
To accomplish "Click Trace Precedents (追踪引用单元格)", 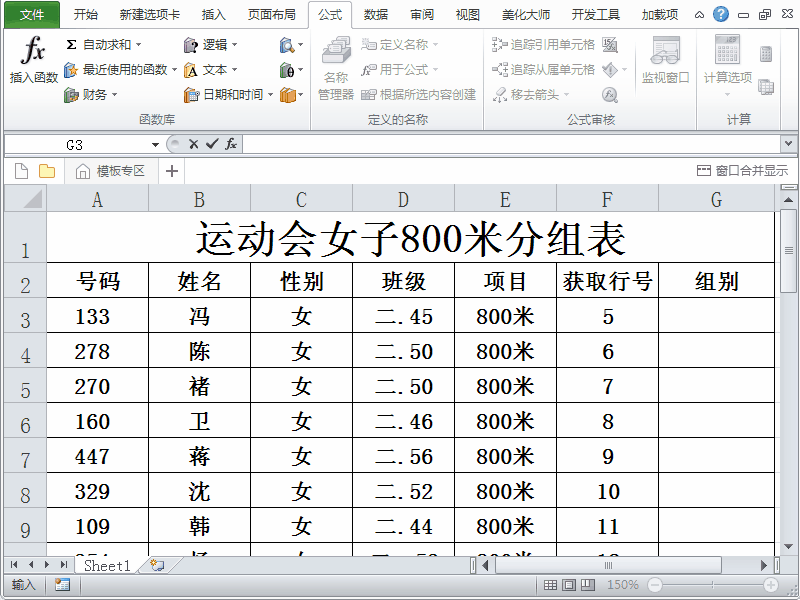I will click(544, 44).
